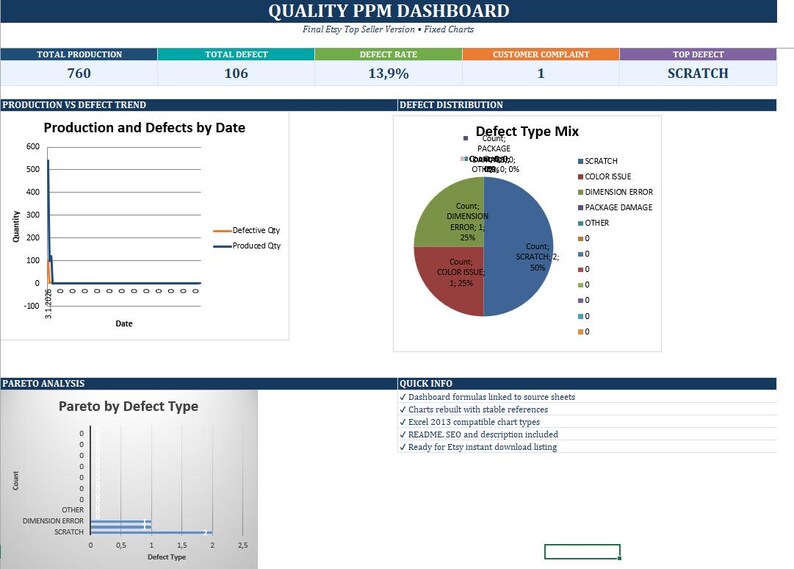Click the SCRATCH bar in Pareto chart

click(151, 533)
